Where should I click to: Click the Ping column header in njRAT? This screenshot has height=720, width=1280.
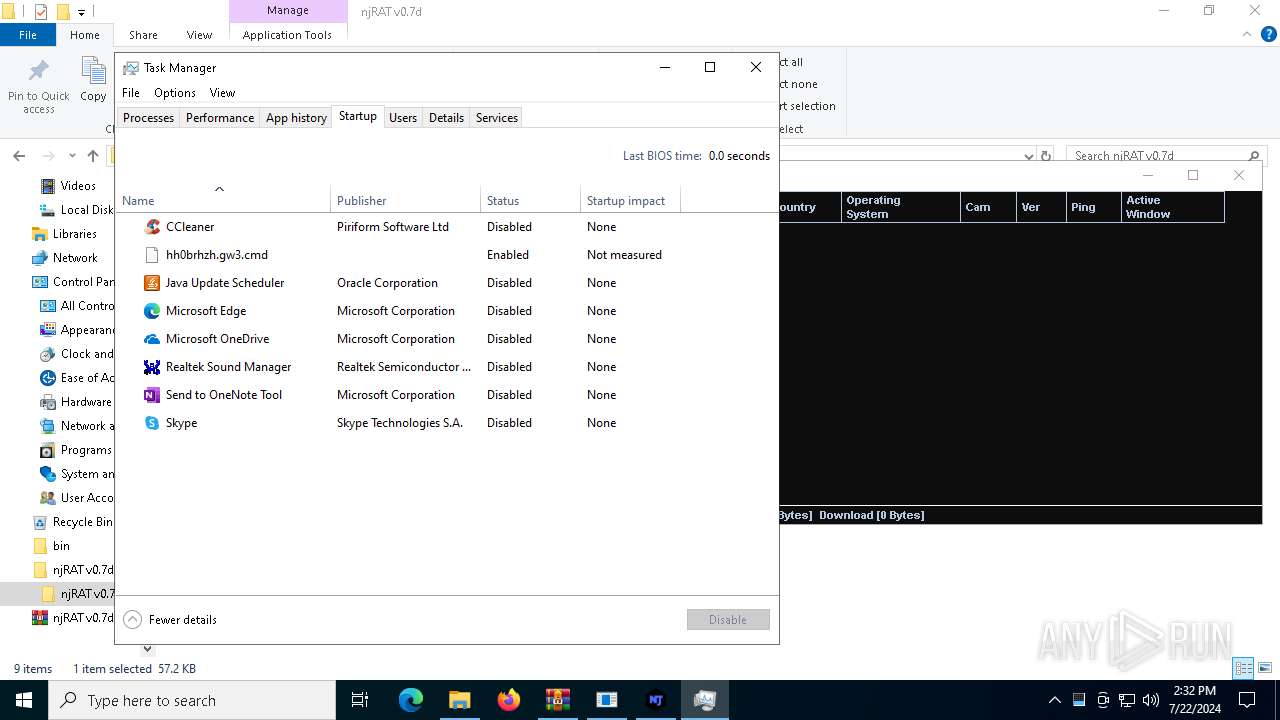click(1093, 207)
